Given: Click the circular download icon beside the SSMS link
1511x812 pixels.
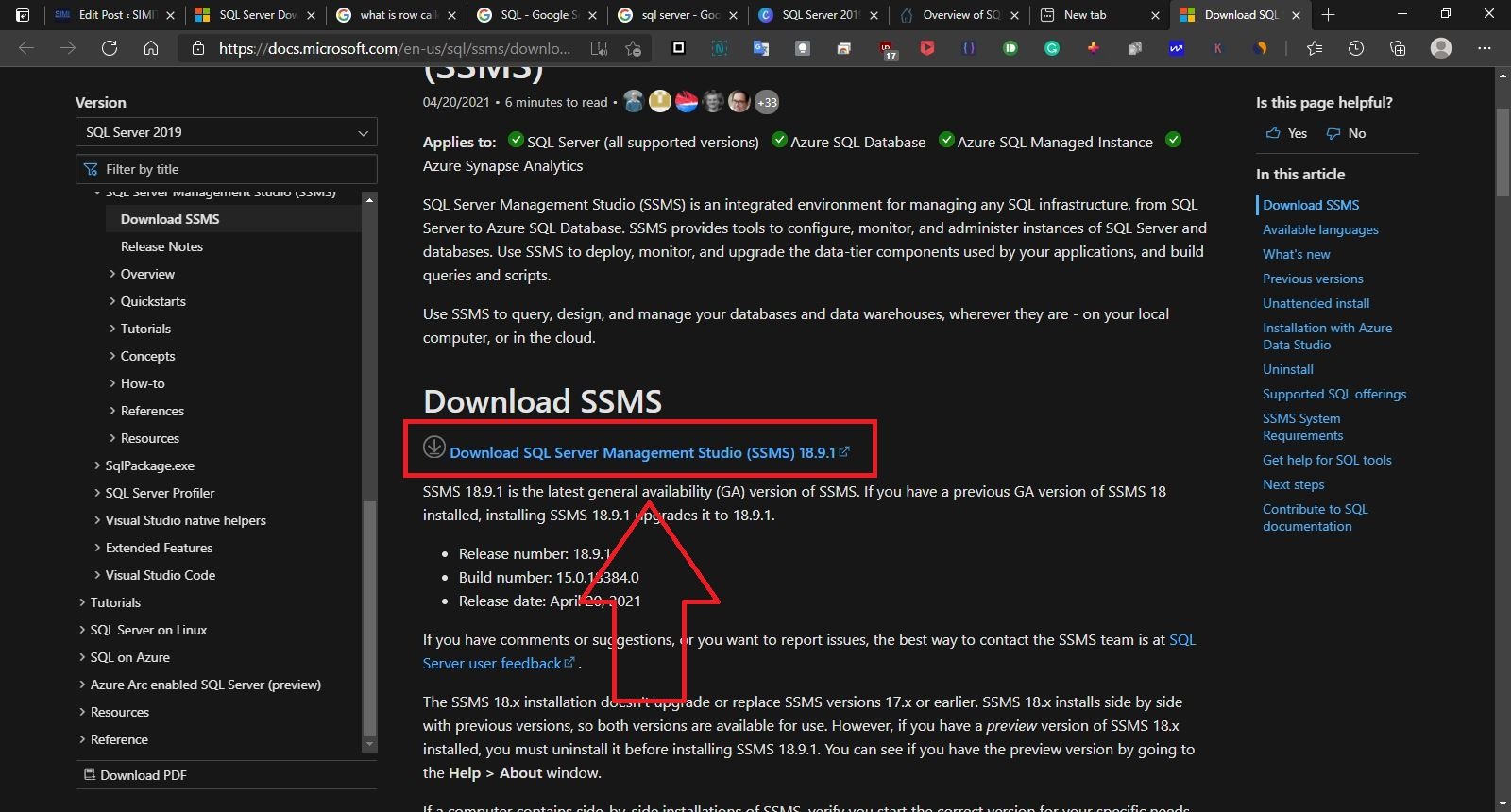Looking at the screenshot, I should (434, 447).
